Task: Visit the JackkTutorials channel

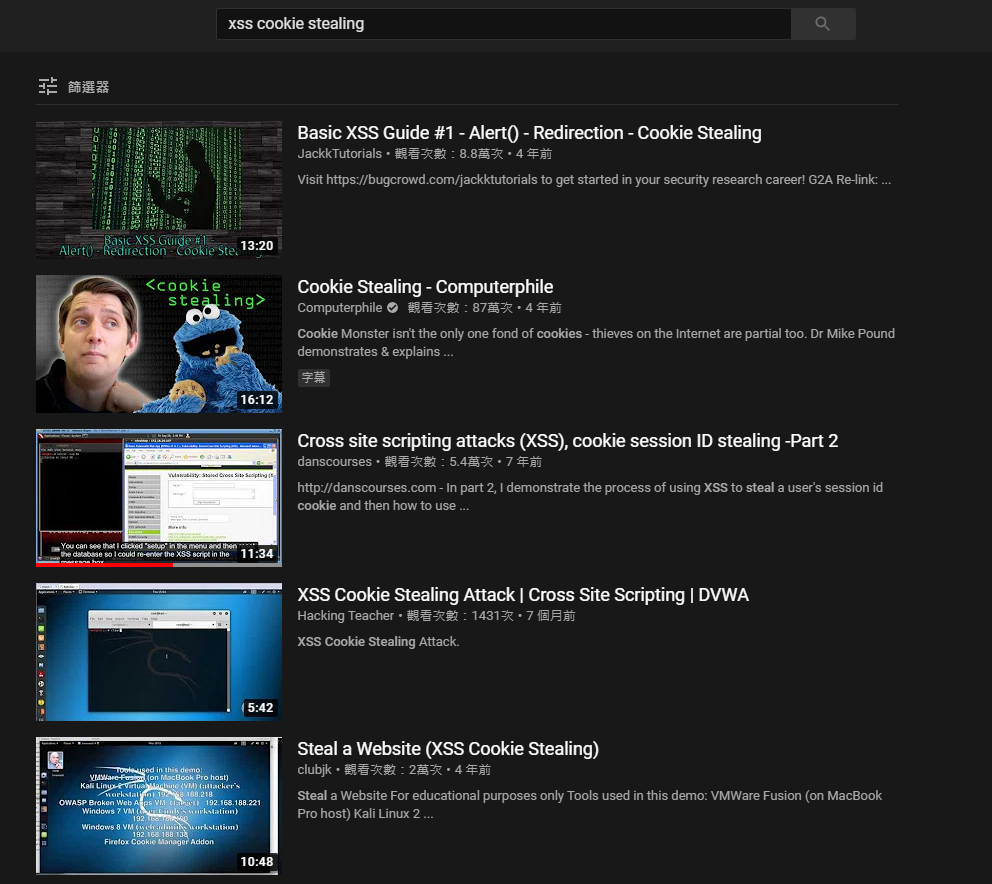Action: pyautogui.click(x=340, y=154)
